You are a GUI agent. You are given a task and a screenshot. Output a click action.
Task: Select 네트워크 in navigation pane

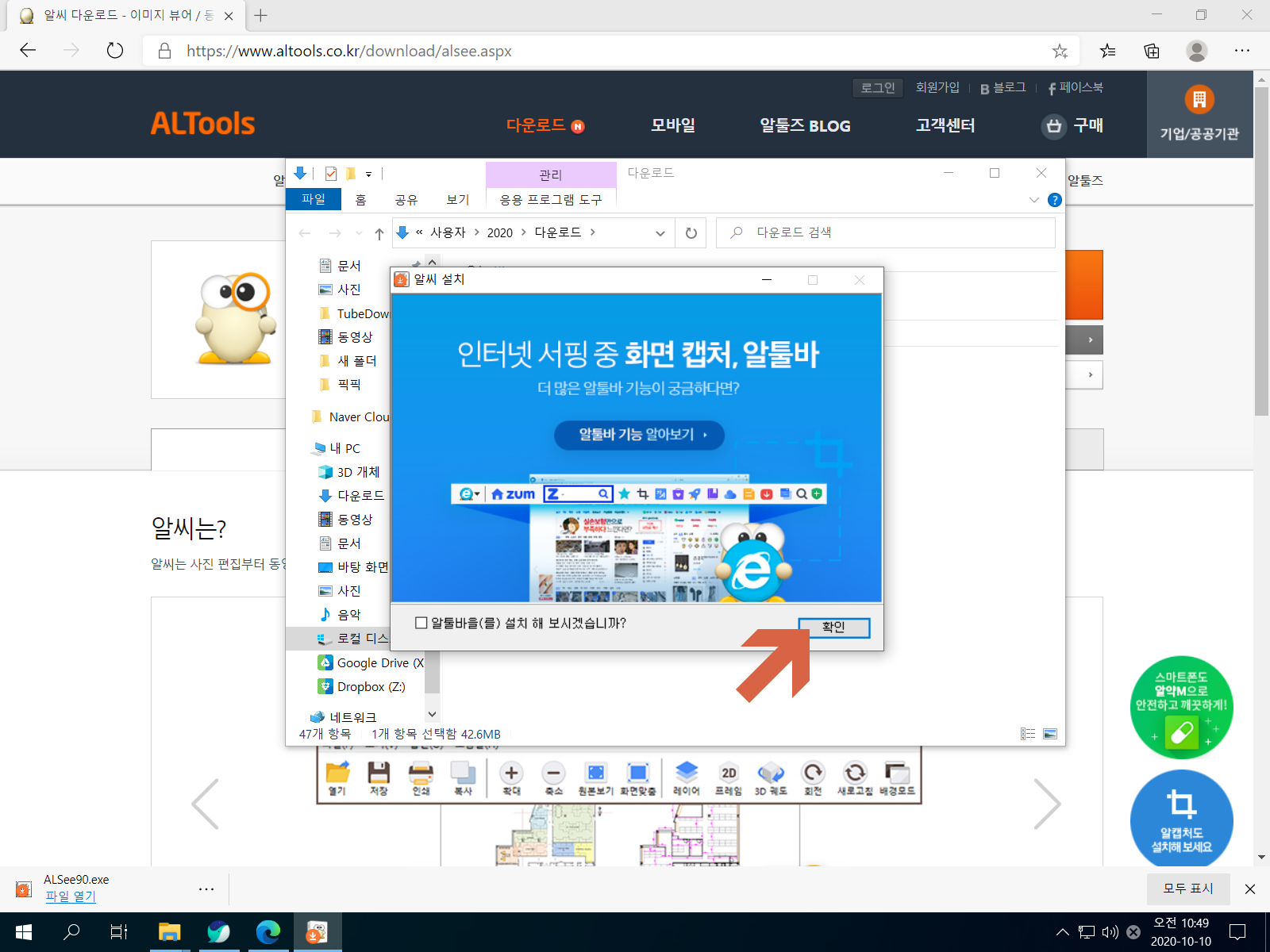pos(343,717)
